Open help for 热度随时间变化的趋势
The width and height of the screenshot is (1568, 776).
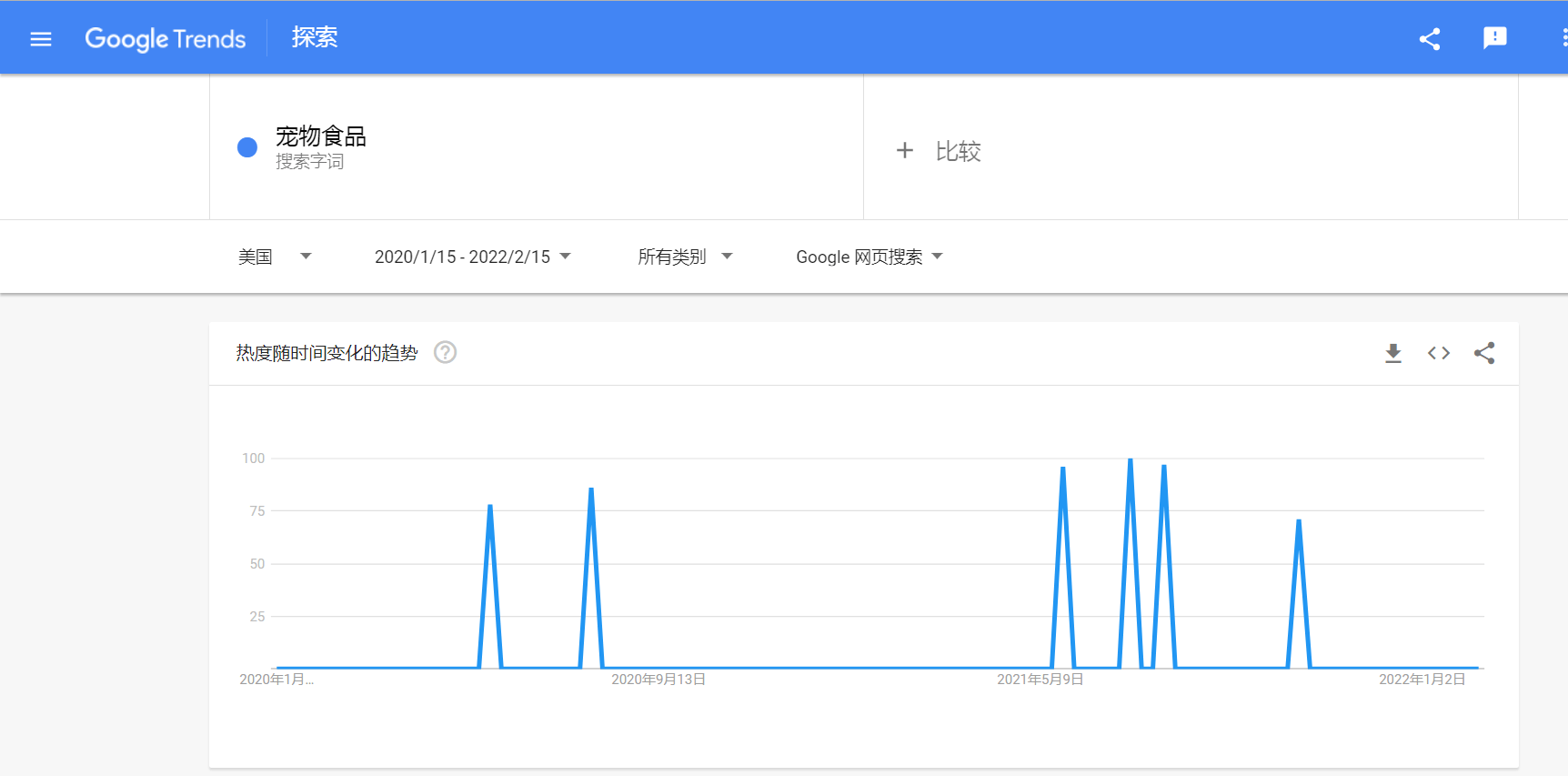click(x=445, y=352)
